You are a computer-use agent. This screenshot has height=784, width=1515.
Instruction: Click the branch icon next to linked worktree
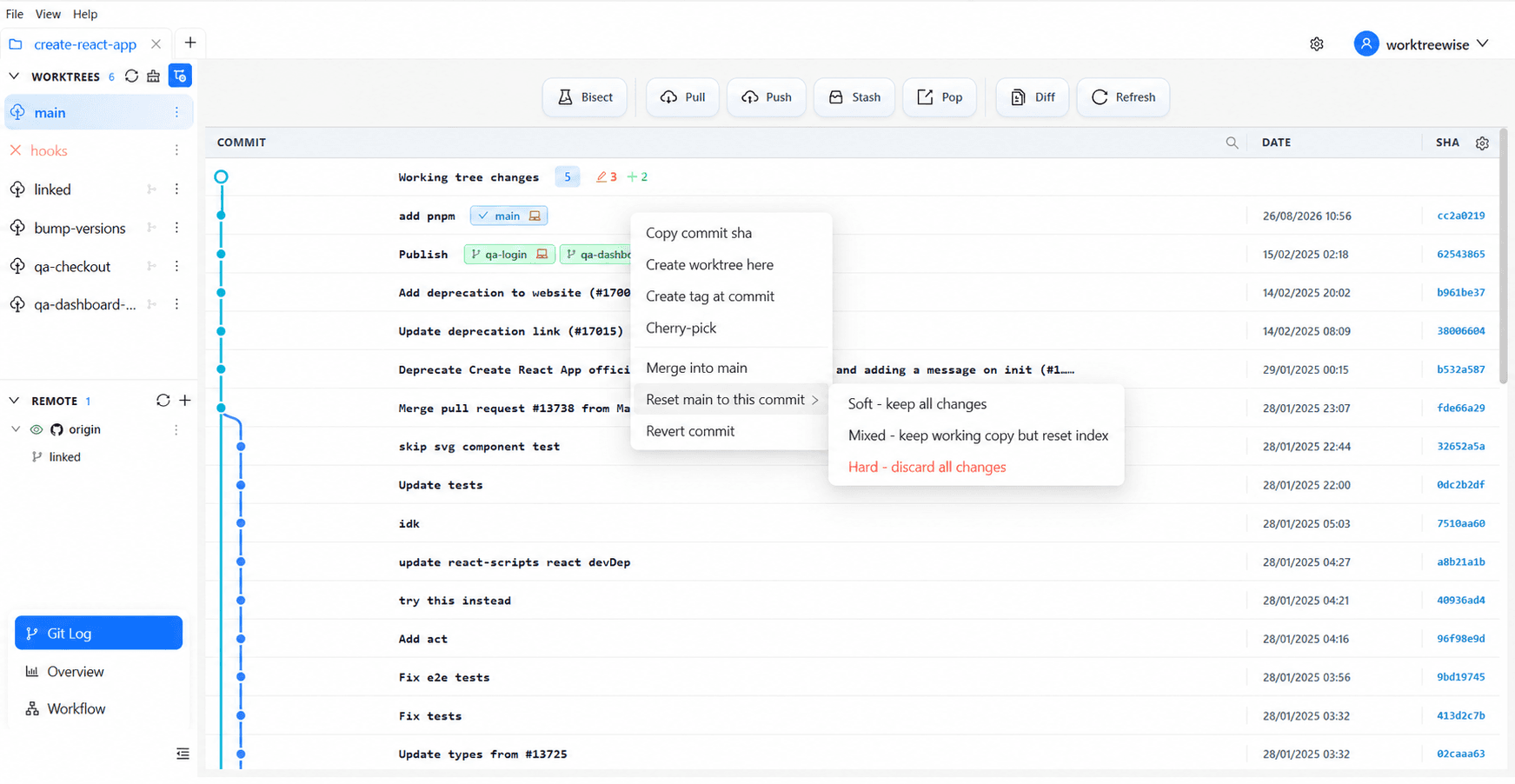(x=151, y=189)
